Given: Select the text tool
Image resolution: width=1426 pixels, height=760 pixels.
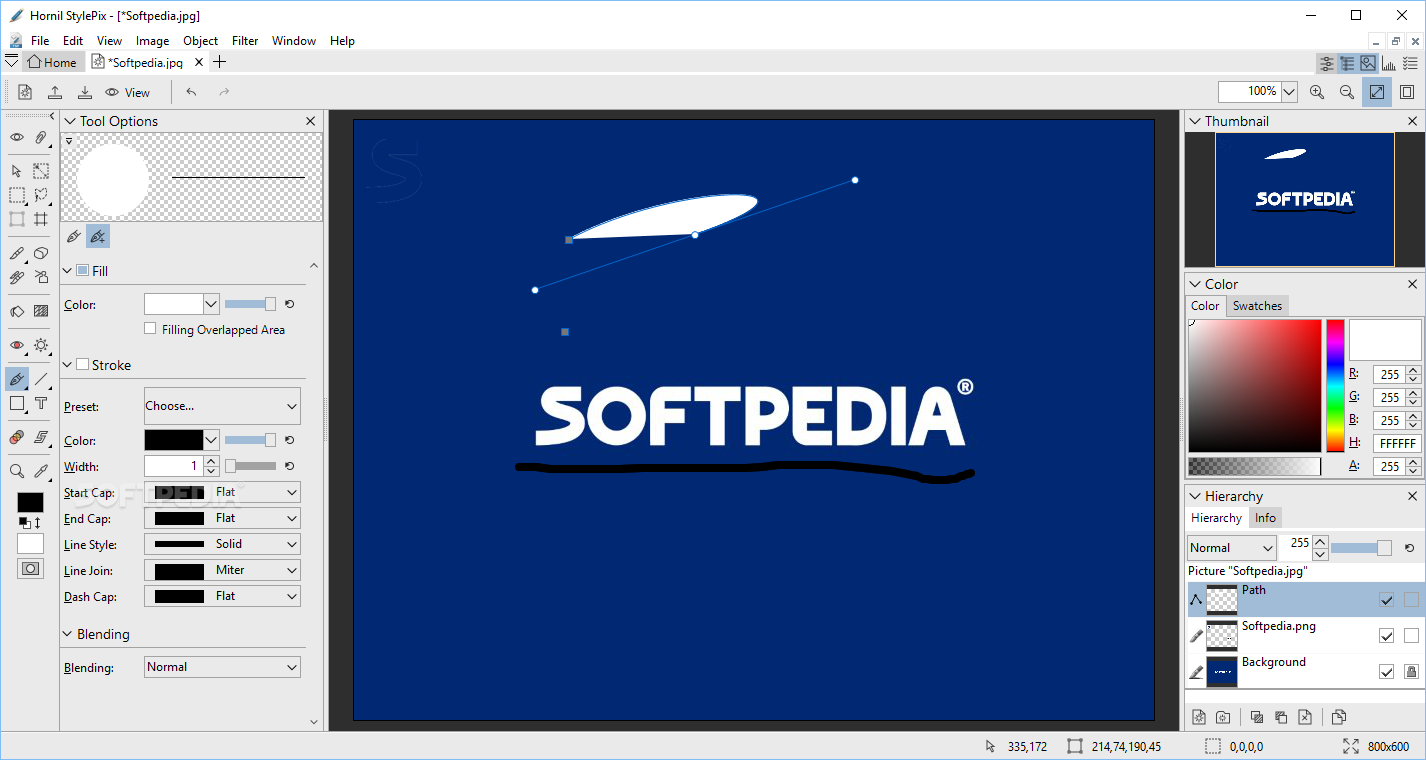Looking at the screenshot, I should point(41,403).
